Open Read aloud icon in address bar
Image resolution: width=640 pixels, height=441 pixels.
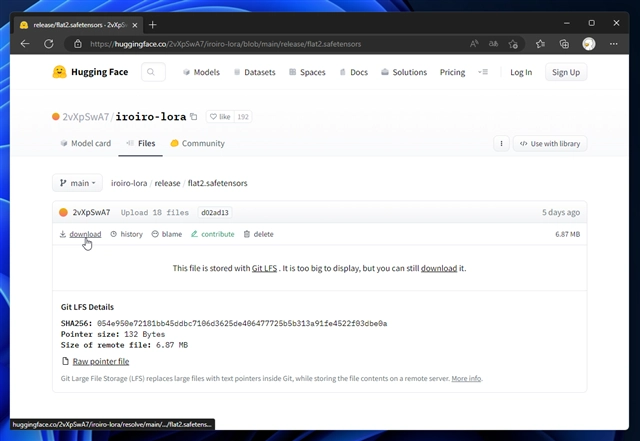tap(474, 44)
